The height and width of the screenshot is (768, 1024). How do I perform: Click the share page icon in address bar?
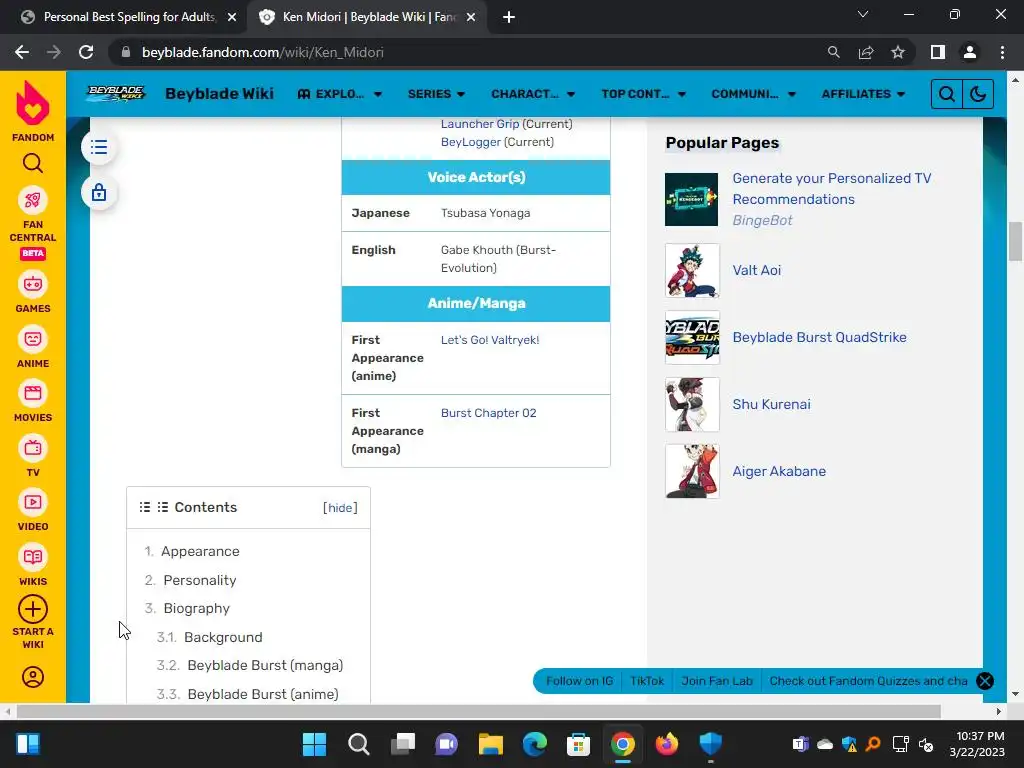click(x=866, y=52)
